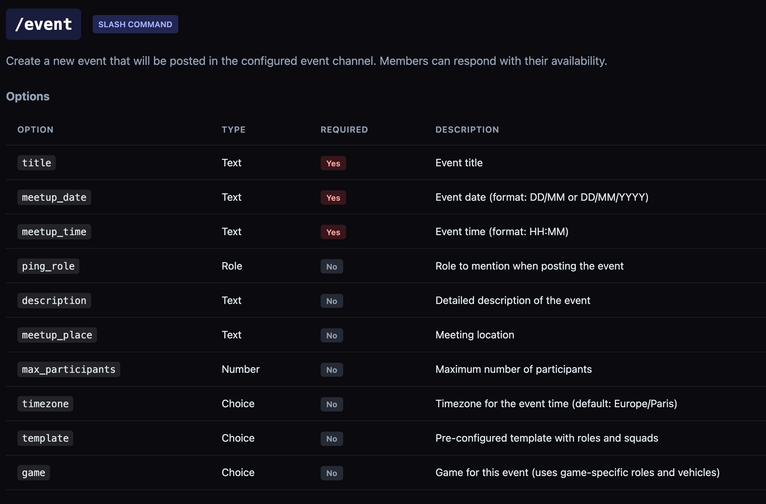Select the max_participants option tag
The height and width of the screenshot is (504, 766).
coord(69,370)
